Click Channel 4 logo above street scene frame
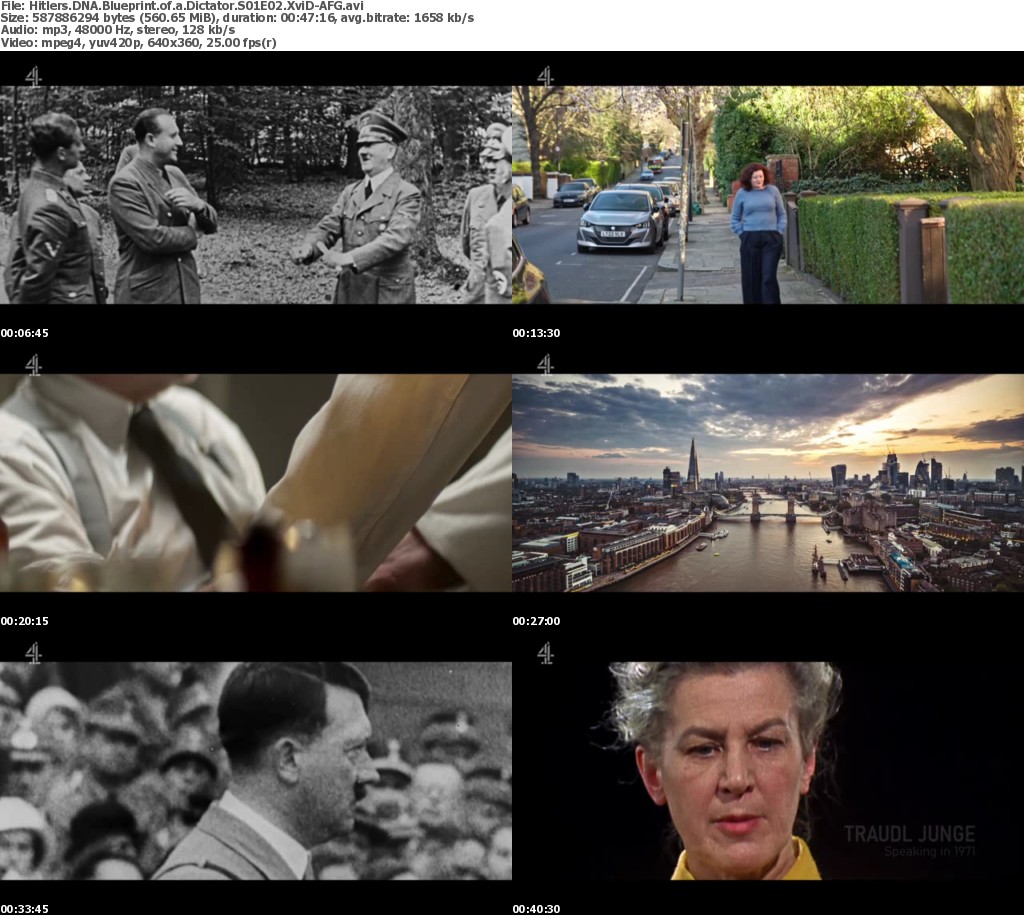This screenshot has height=915, width=1024. tap(545, 76)
